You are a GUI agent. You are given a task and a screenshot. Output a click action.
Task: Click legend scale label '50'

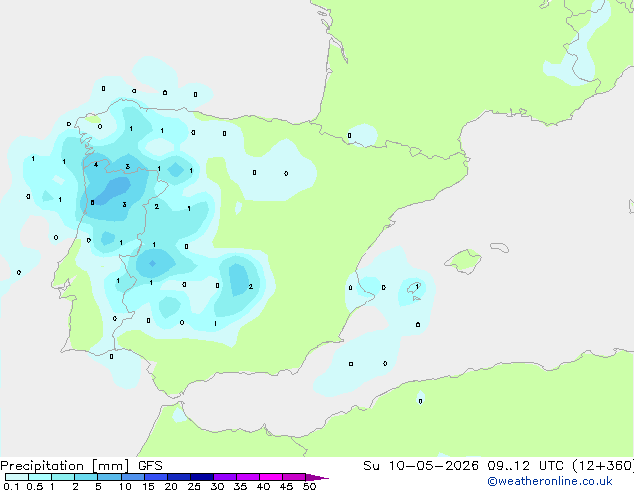tap(309, 486)
